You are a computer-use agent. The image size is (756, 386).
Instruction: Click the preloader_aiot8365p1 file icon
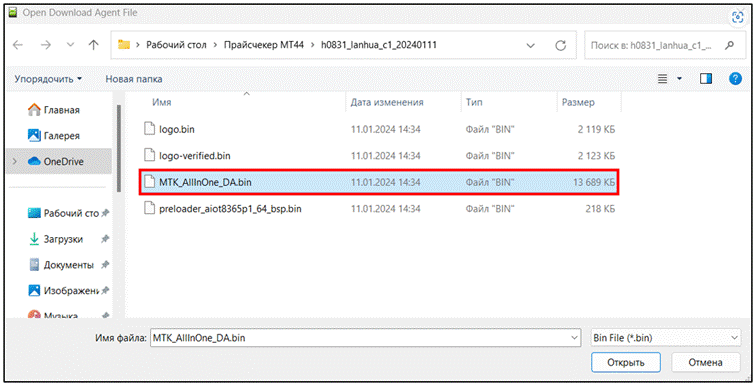(x=150, y=208)
